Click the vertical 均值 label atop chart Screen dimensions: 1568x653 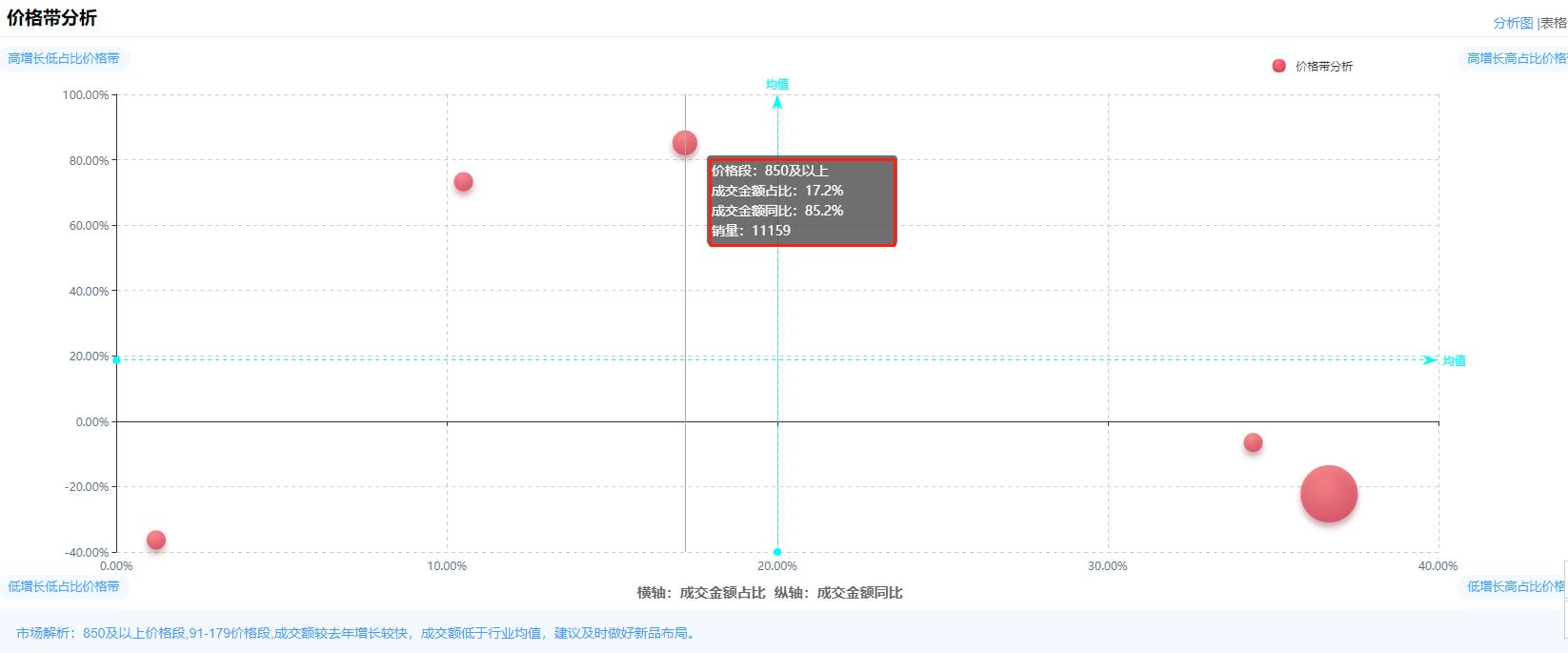pos(777,84)
